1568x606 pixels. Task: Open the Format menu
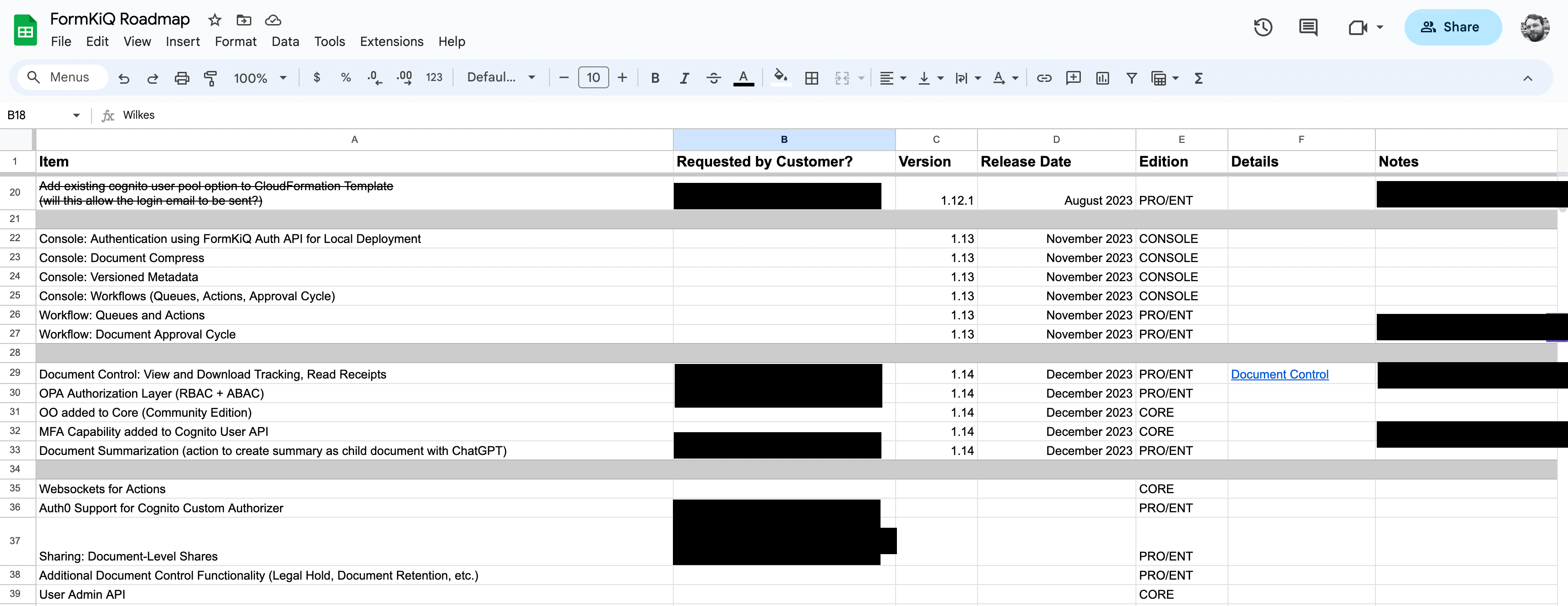click(x=236, y=41)
